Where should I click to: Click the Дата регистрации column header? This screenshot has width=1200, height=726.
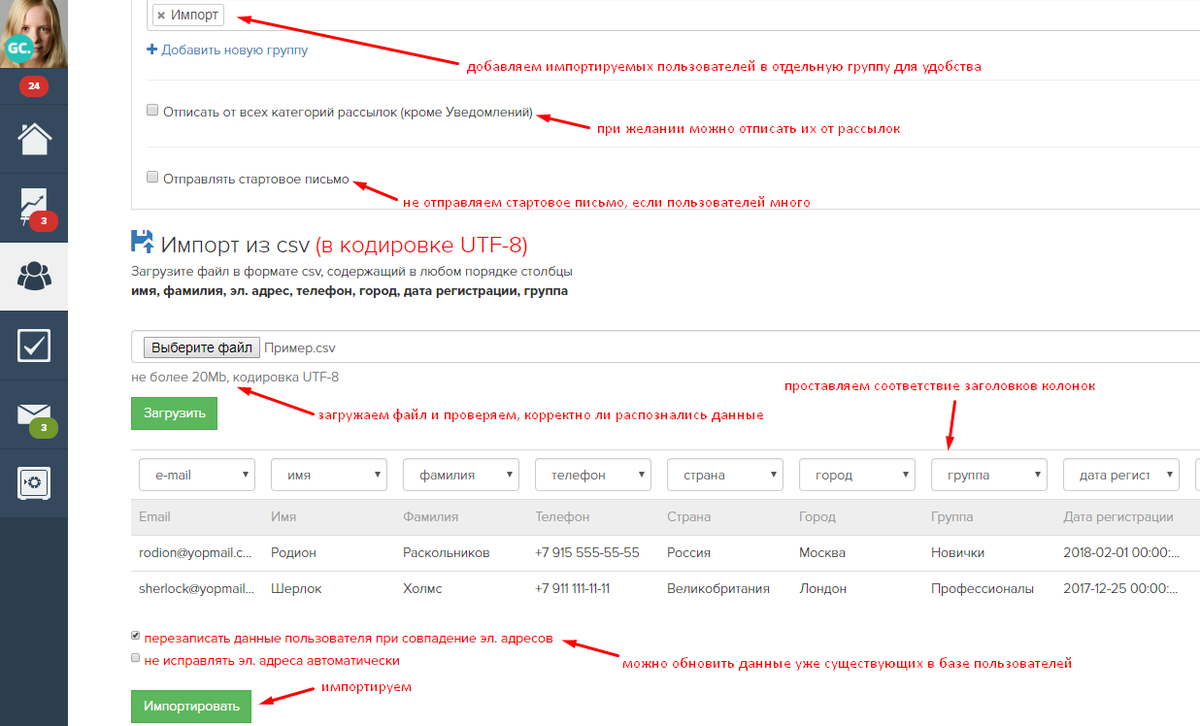(1118, 517)
